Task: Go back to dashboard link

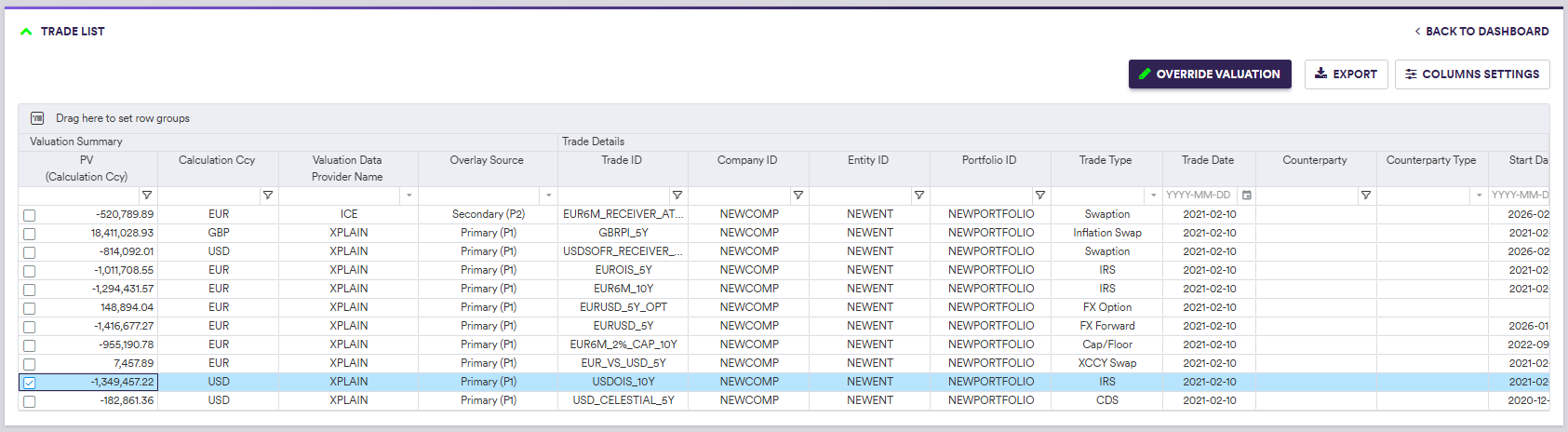Action: point(1481,32)
